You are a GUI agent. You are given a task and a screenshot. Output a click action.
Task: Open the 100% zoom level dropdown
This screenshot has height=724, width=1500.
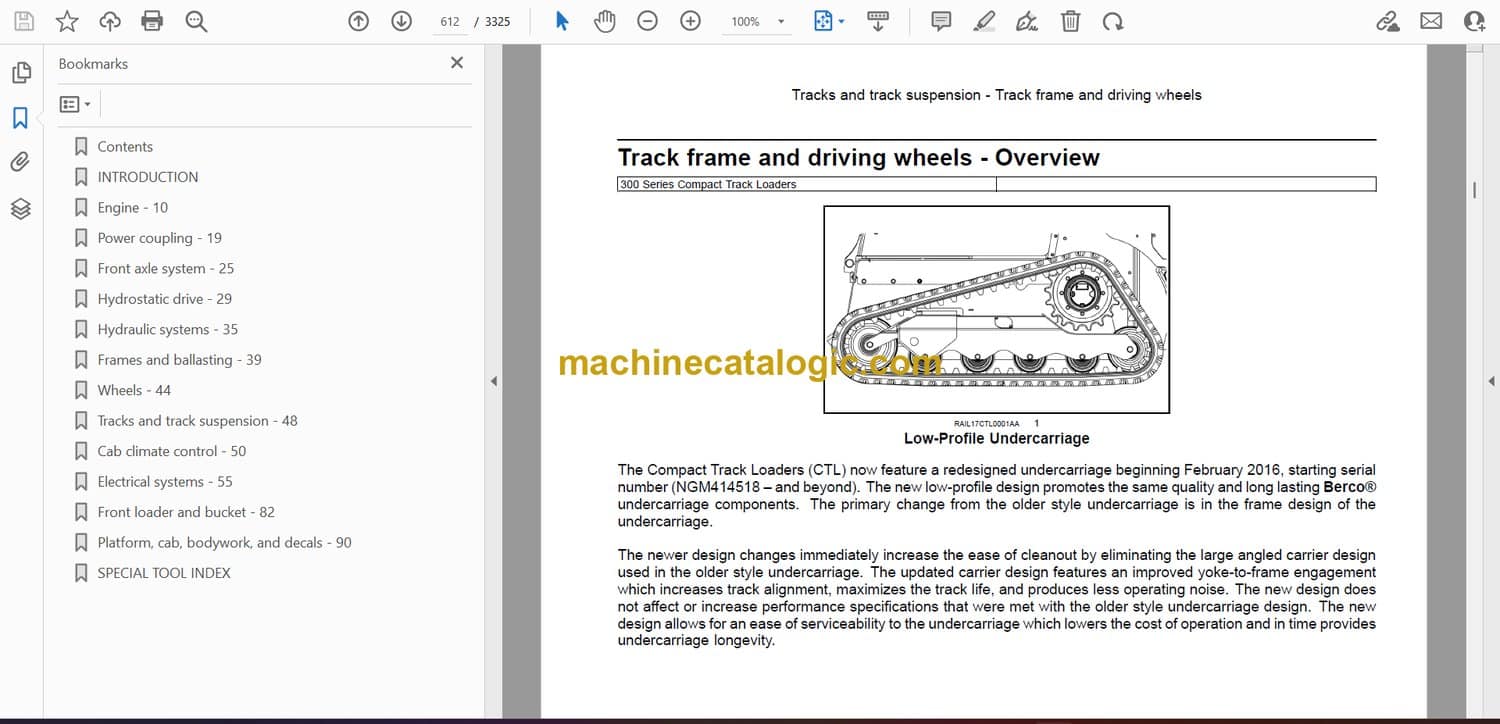coord(759,21)
